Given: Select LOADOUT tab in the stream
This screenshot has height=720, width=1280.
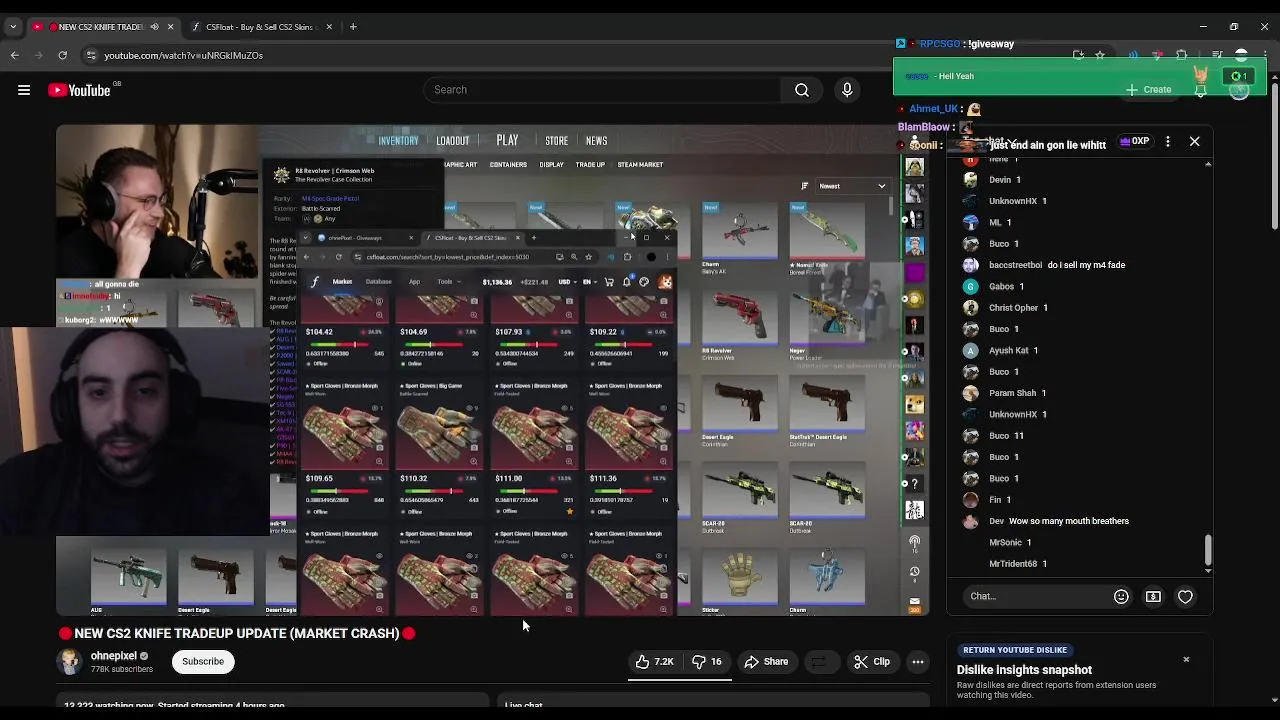Looking at the screenshot, I should [452, 141].
